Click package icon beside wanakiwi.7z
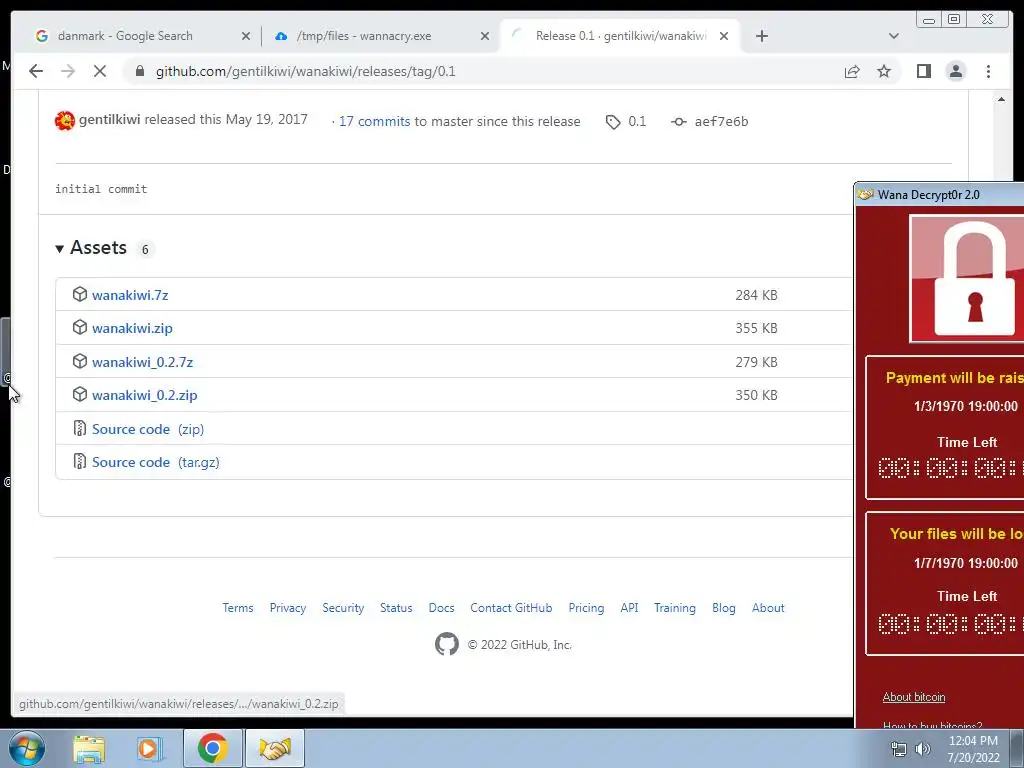Viewport: 1024px width, 768px height. tap(80, 294)
